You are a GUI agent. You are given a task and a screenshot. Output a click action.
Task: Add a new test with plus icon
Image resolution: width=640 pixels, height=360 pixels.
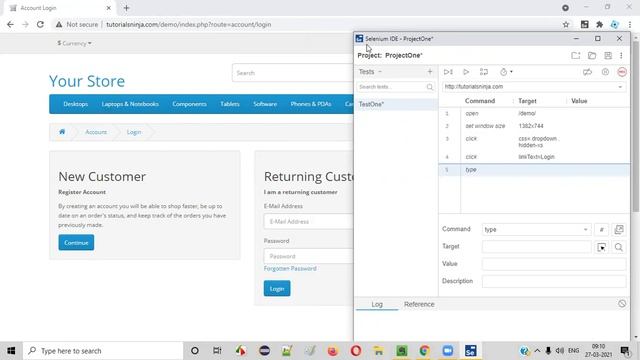tap(430, 72)
